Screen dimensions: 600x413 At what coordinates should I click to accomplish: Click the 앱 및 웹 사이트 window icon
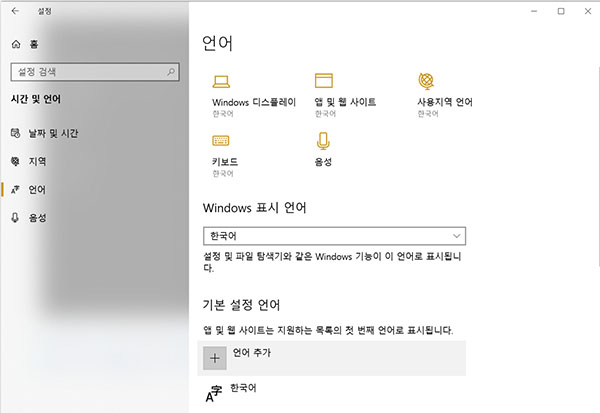point(324,81)
